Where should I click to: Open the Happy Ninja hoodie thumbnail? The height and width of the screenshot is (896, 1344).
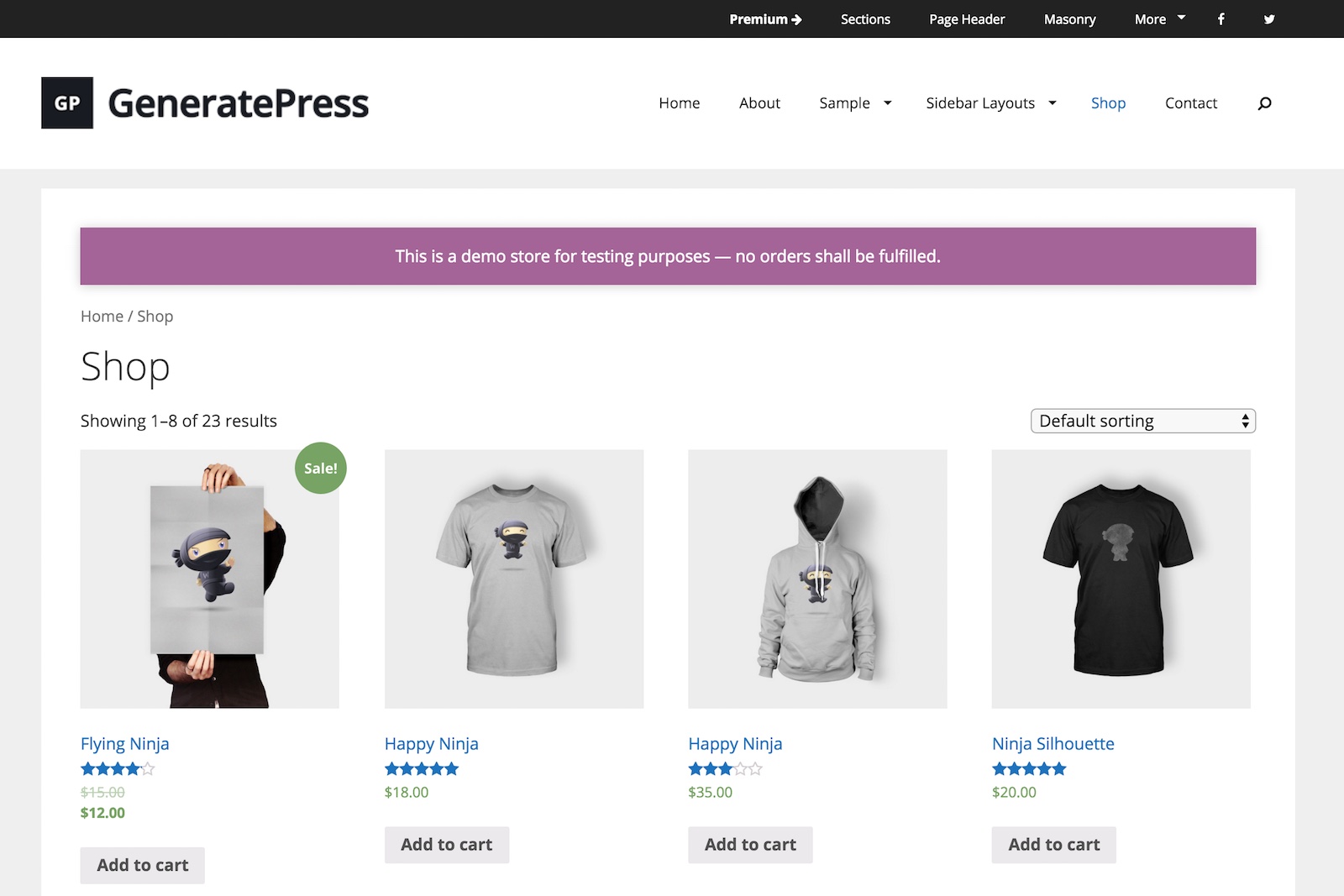(x=817, y=579)
